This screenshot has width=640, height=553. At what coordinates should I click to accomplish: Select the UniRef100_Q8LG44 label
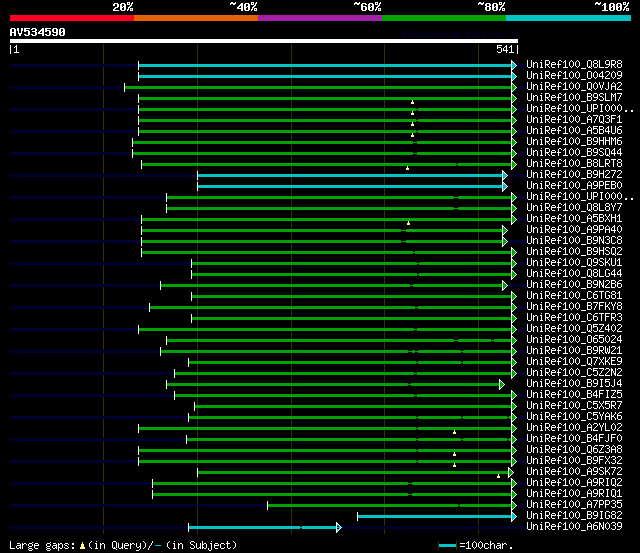(574, 274)
